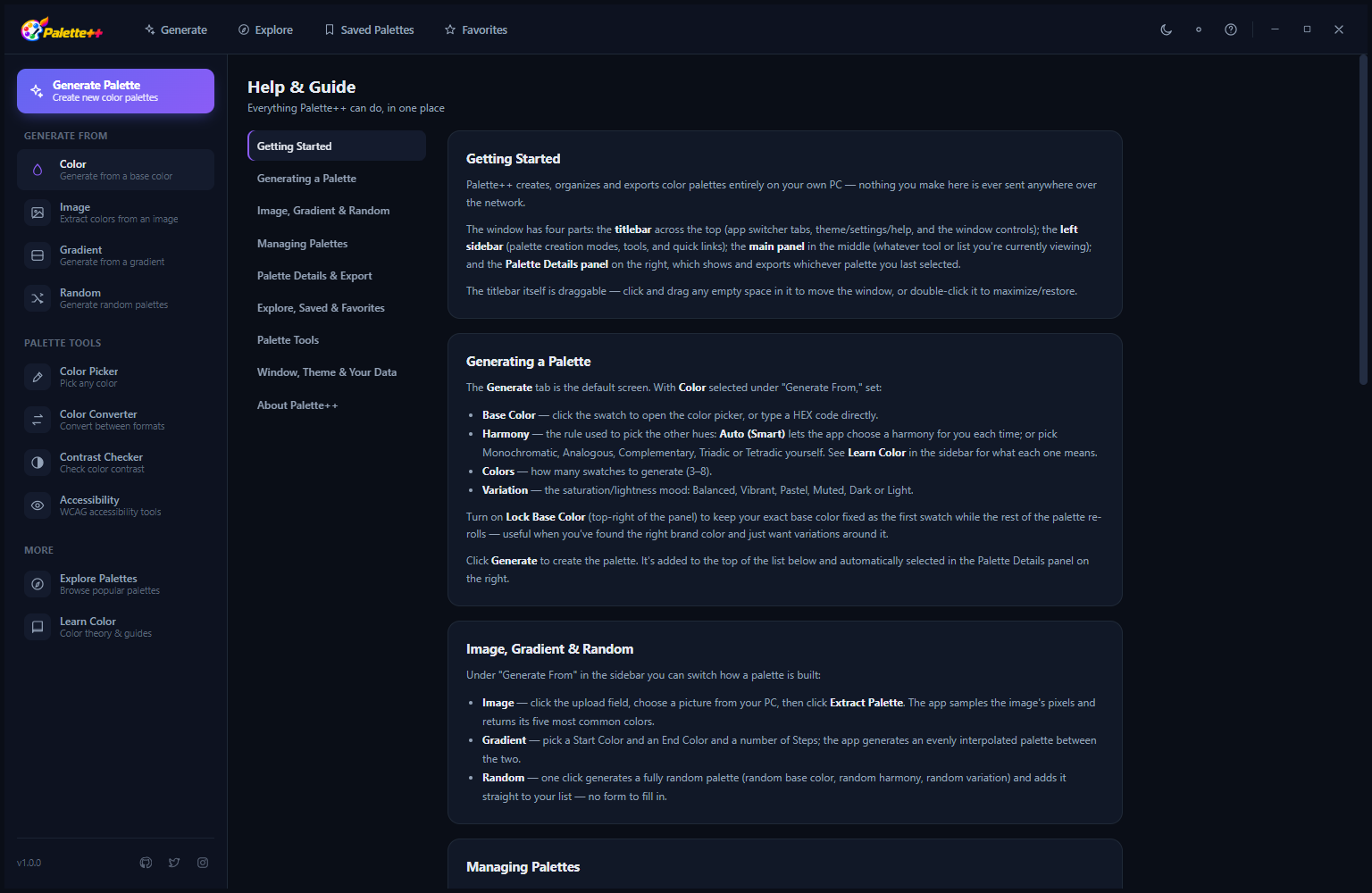Click the Color droplet icon in sidebar
This screenshot has height=893, width=1372.
pyautogui.click(x=38, y=170)
